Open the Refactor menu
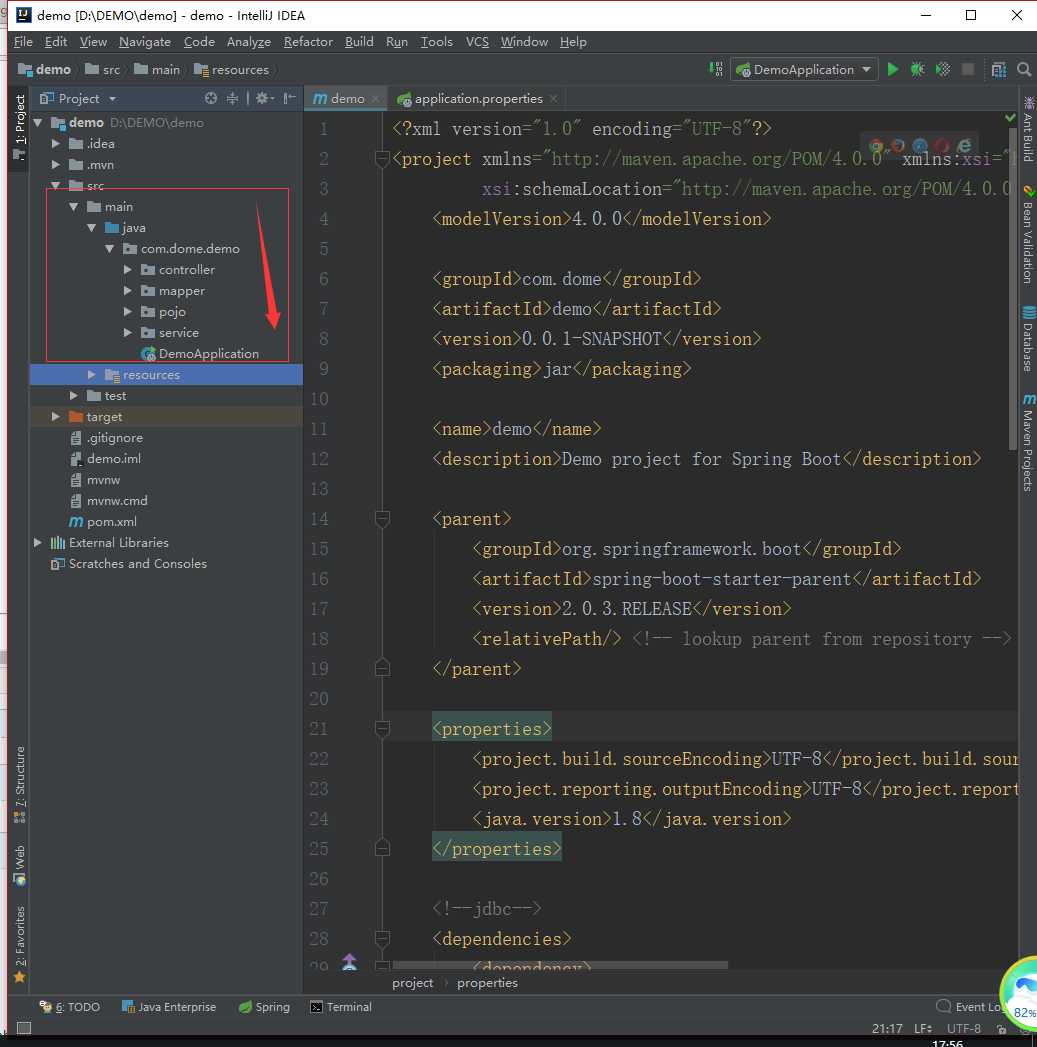Screen dimensions: 1037x1047 click(308, 41)
